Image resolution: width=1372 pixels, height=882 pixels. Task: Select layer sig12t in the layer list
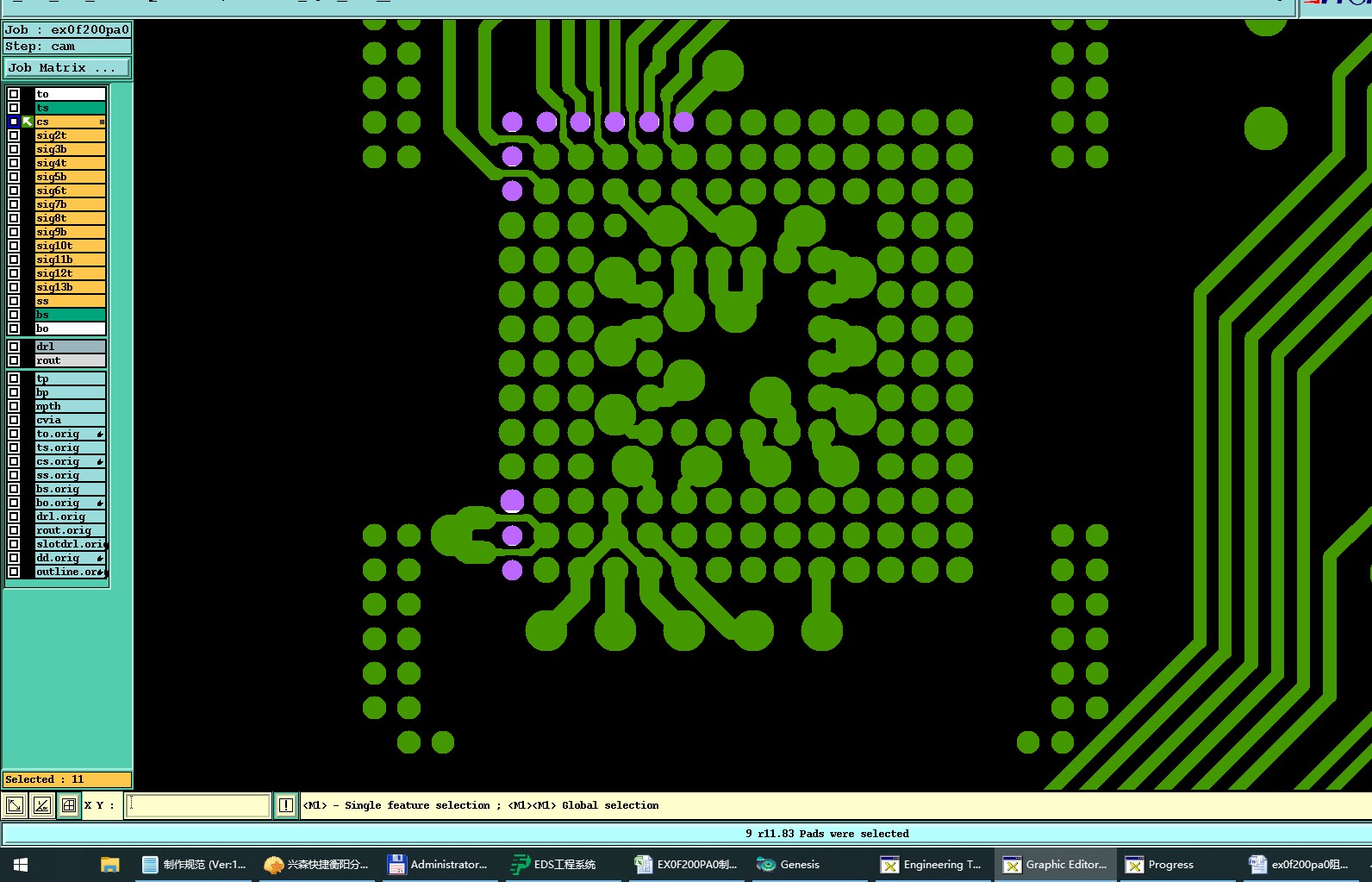click(x=70, y=273)
